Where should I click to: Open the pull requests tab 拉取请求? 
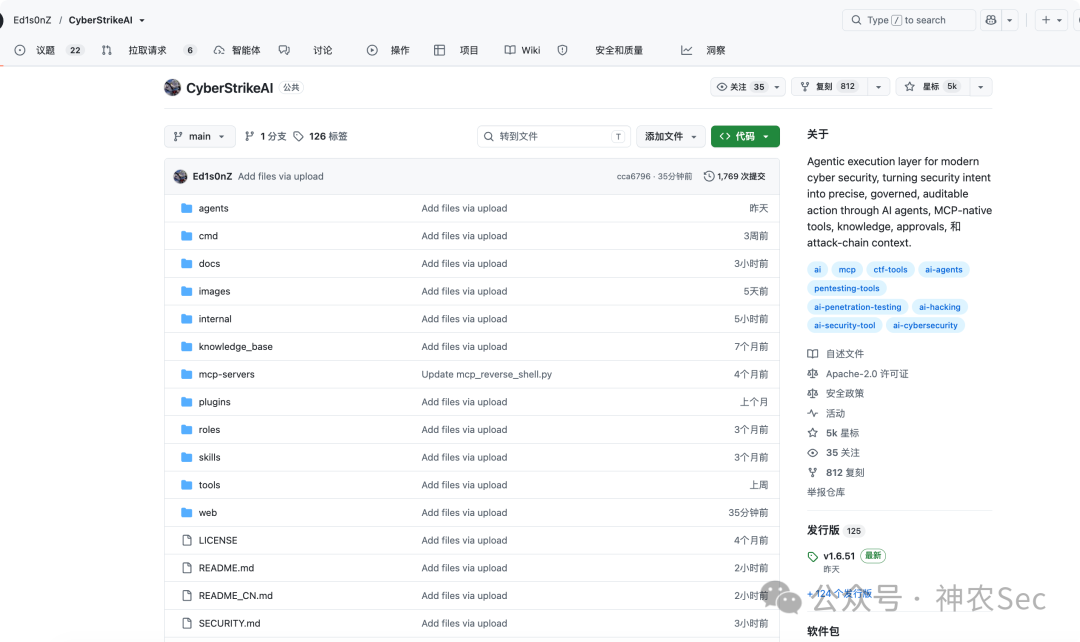tap(148, 50)
